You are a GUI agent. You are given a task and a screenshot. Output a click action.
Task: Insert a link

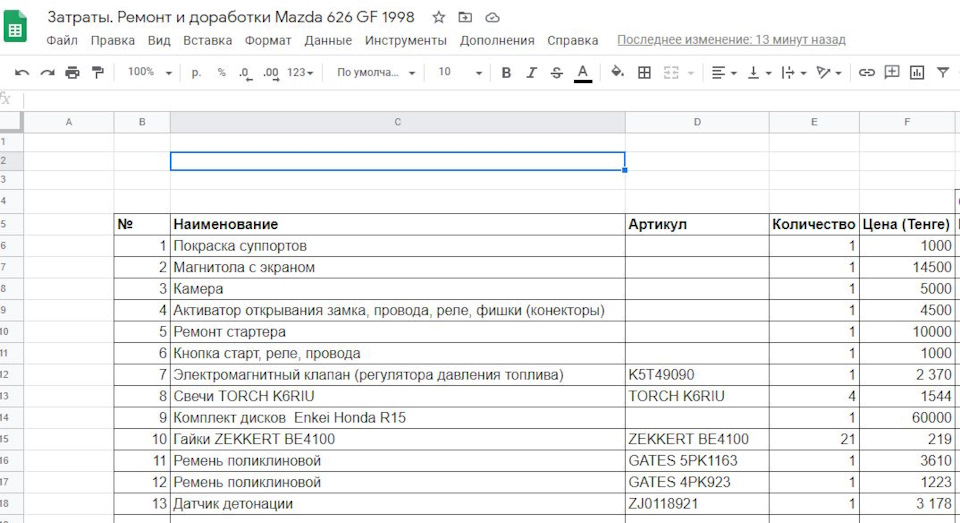pos(866,73)
